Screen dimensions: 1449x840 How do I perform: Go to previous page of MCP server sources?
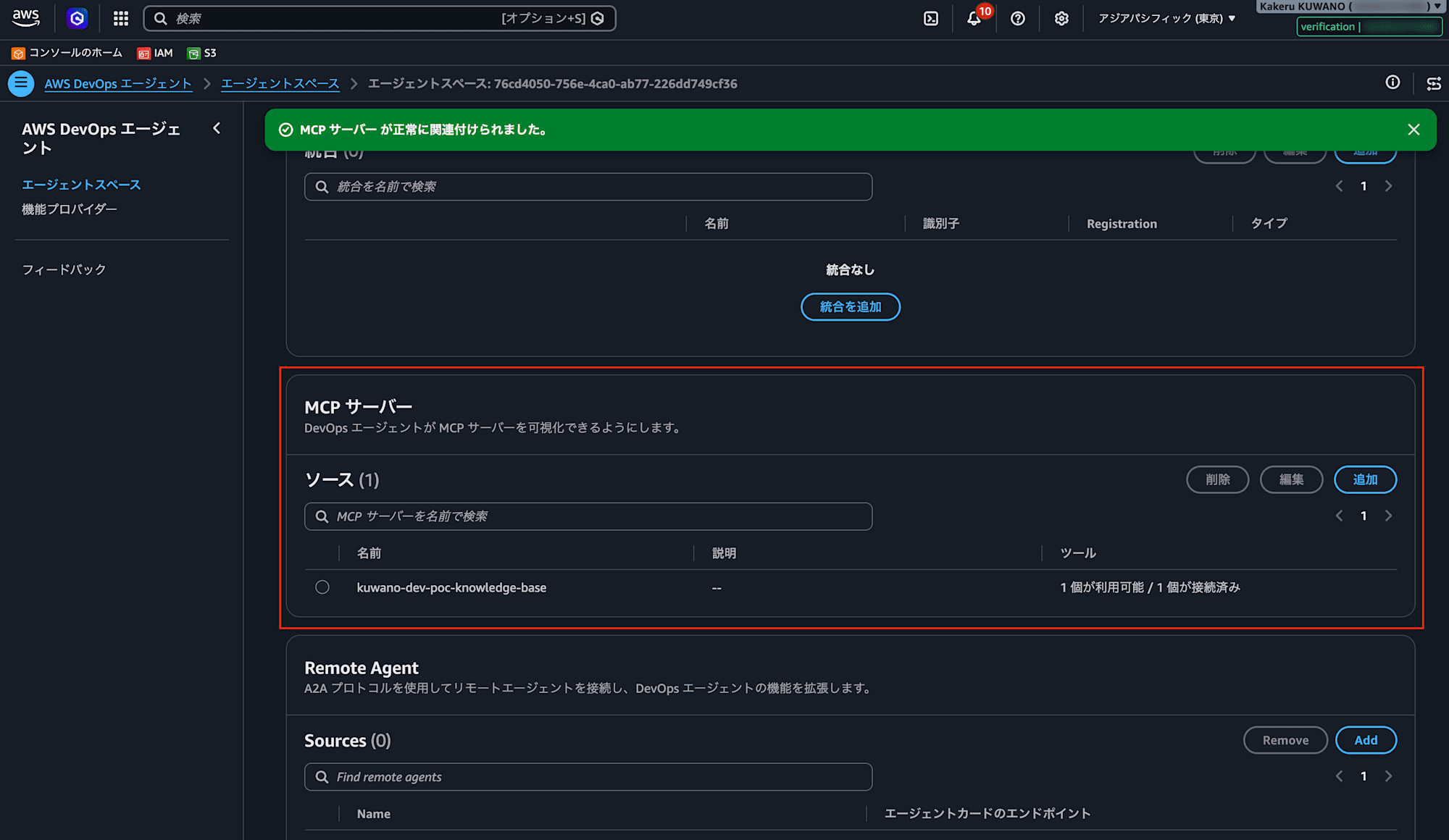[1339, 516]
